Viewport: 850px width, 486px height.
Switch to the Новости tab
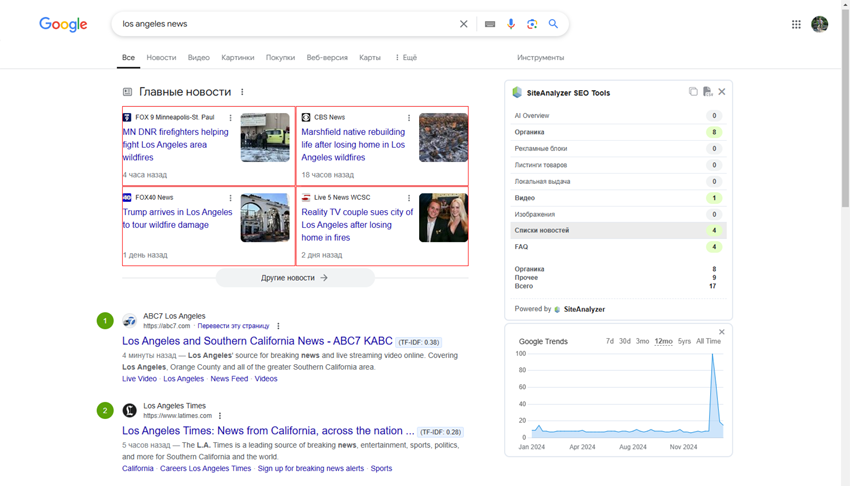(x=161, y=57)
